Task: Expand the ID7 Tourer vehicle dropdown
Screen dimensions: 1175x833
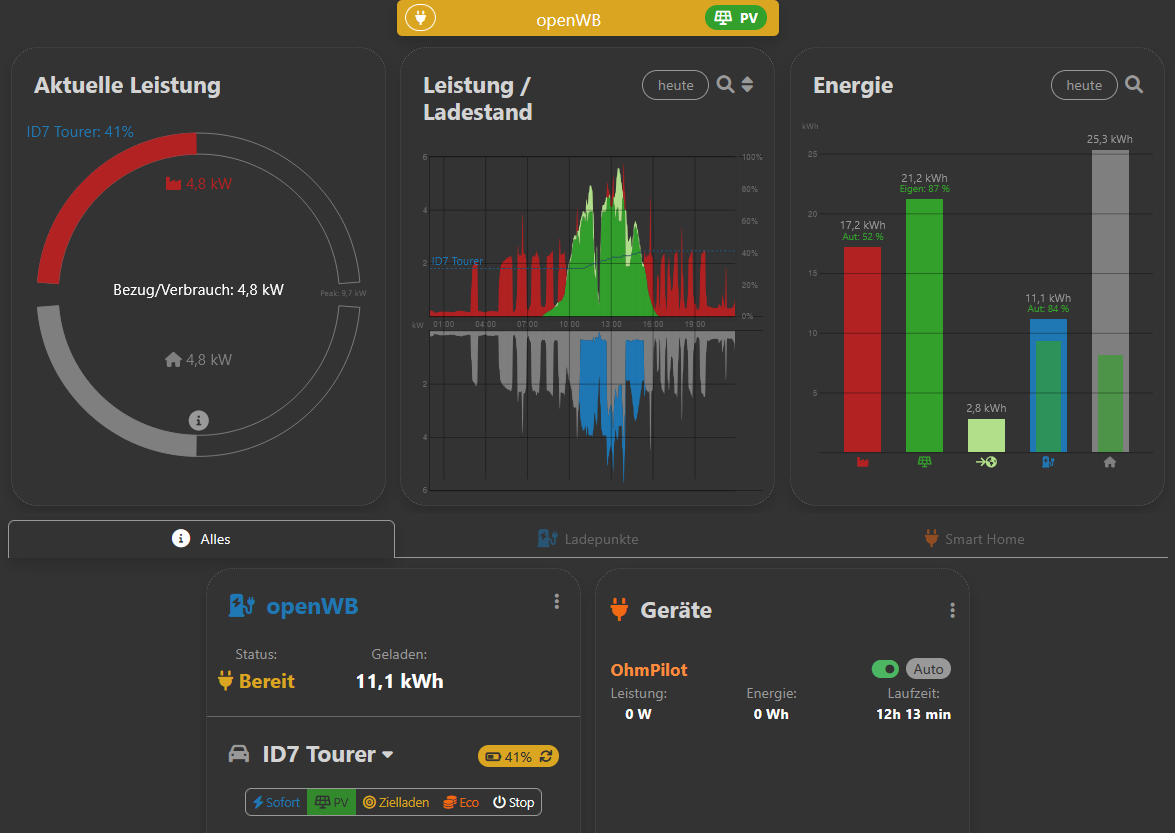Action: pos(387,754)
